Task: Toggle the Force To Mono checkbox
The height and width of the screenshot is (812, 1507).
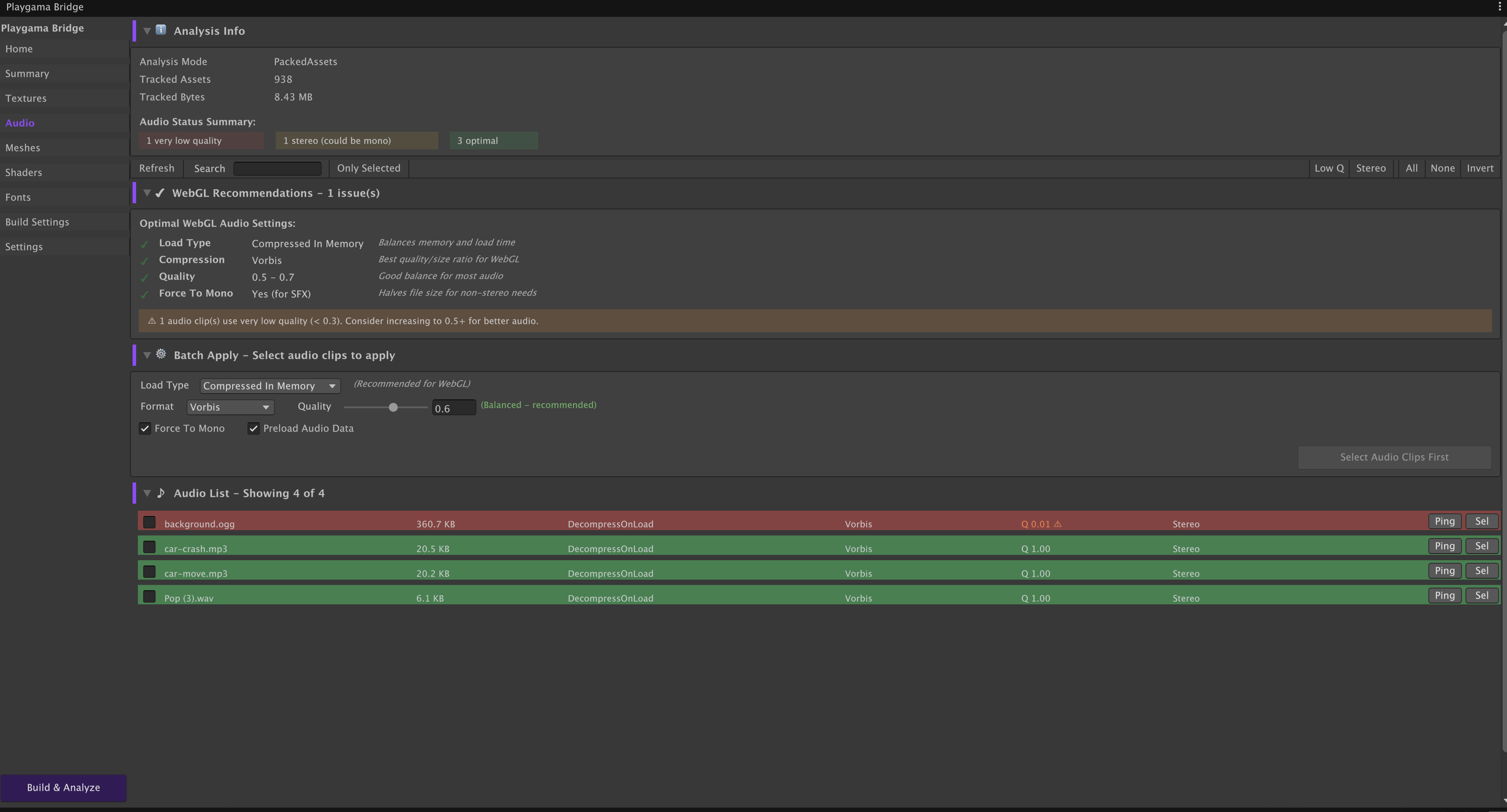Action: coord(145,428)
